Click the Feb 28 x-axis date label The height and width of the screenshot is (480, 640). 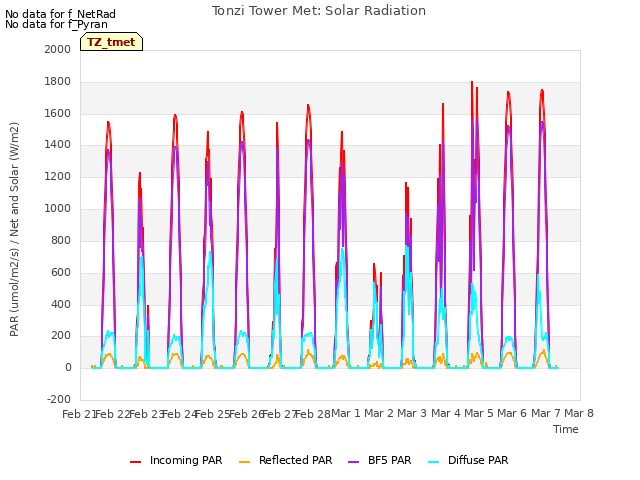pos(312,414)
